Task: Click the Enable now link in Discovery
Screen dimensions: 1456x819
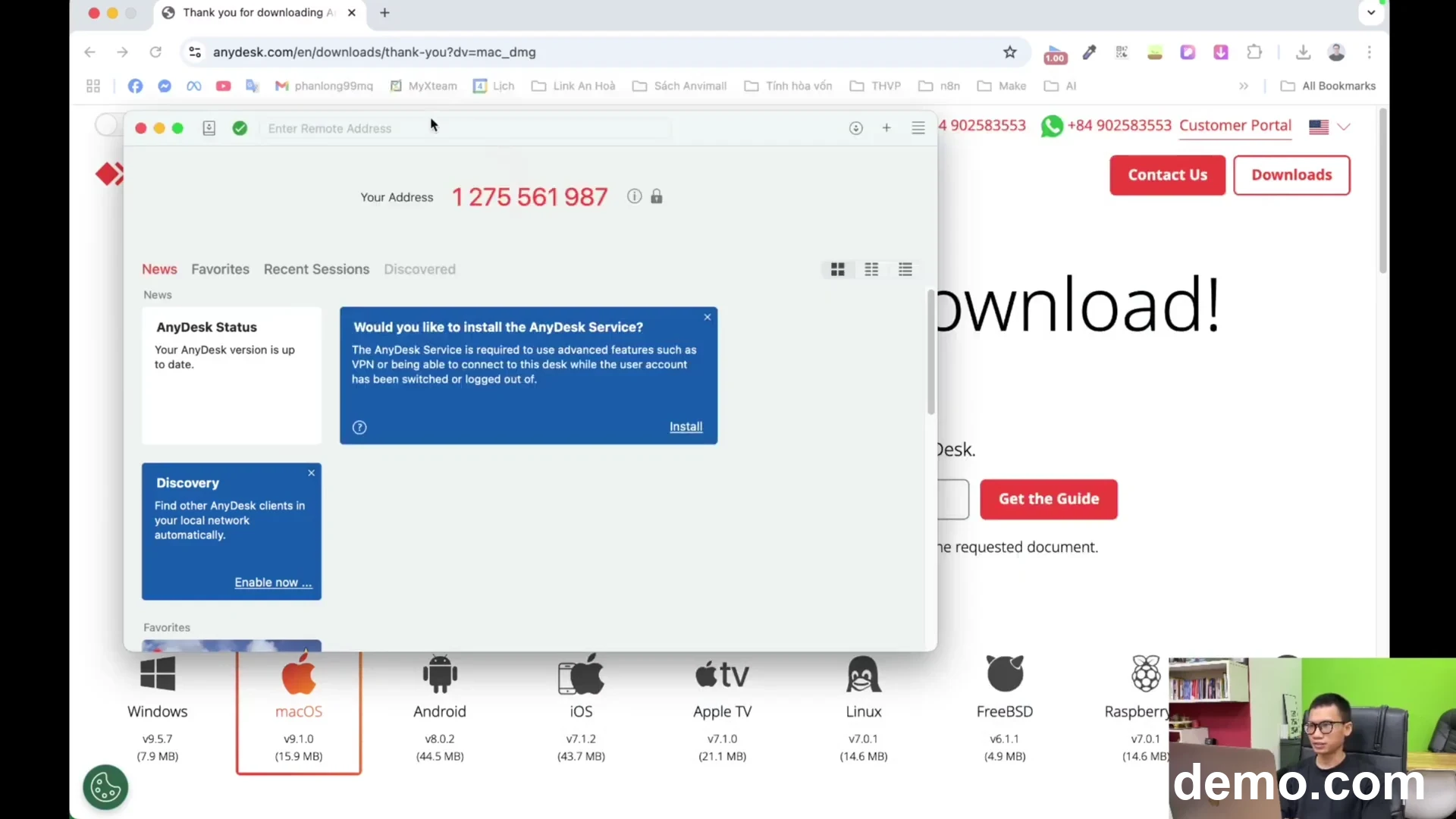Action: point(273,582)
